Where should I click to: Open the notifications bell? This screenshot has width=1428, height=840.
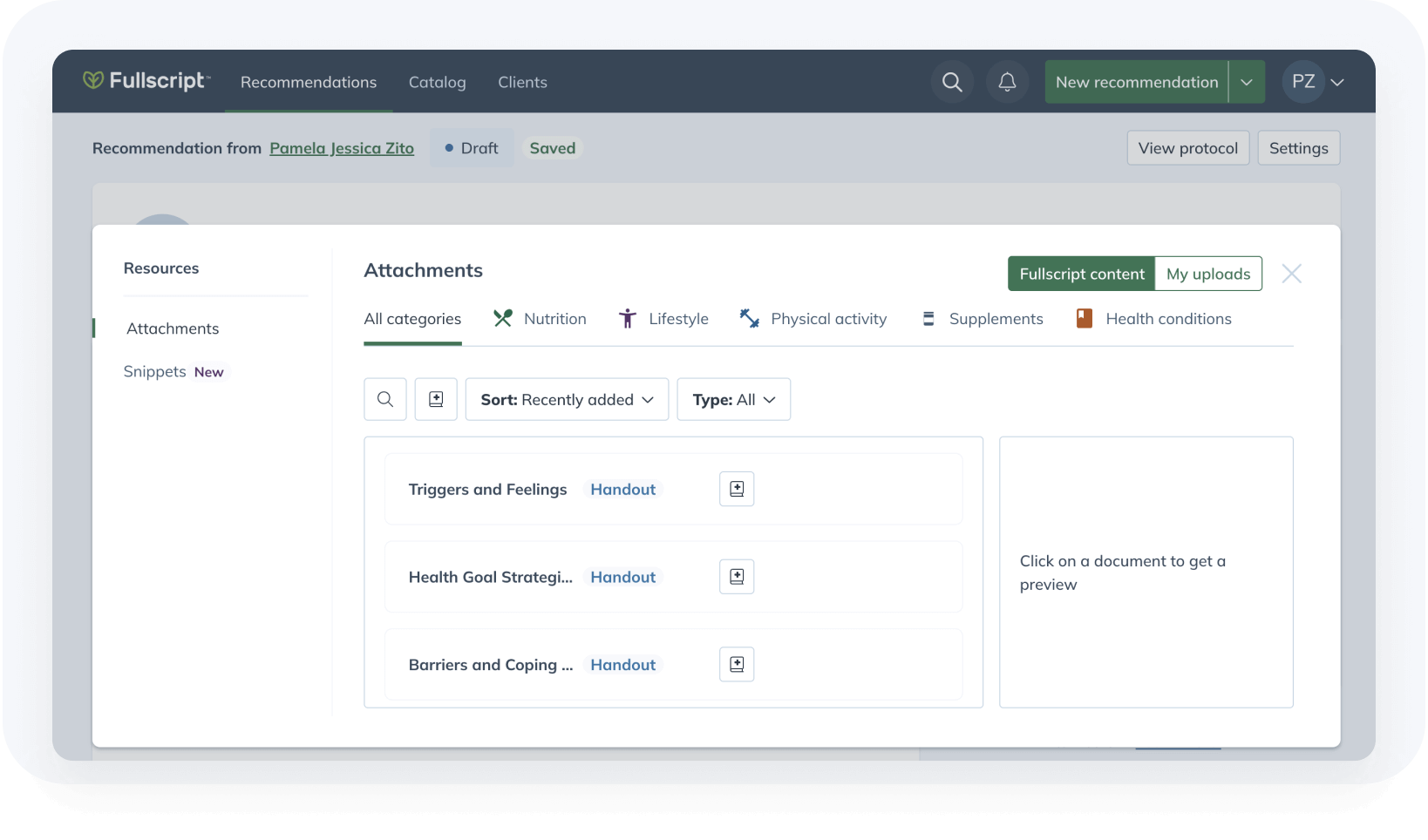click(1007, 81)
